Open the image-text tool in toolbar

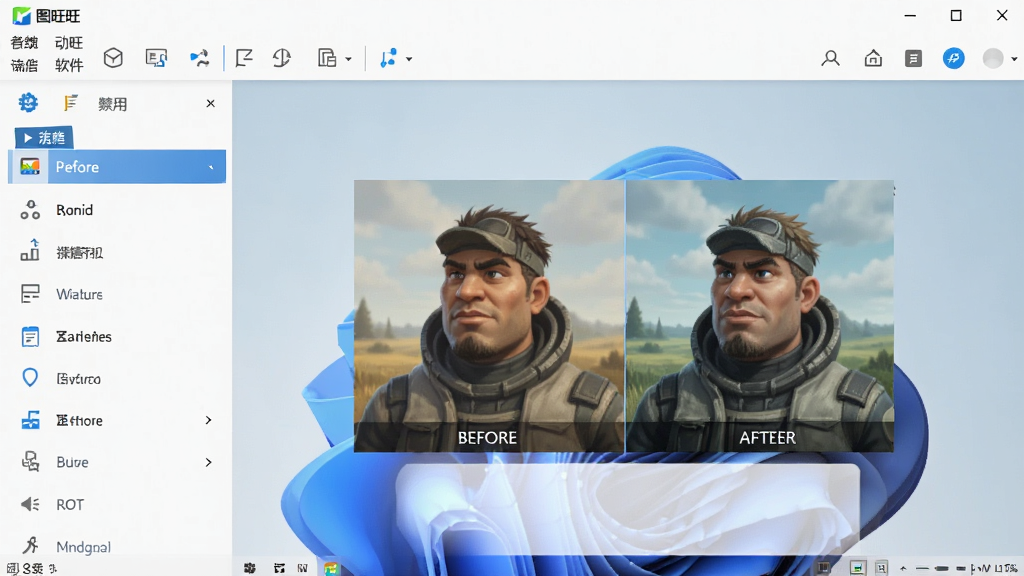coord(156,58)
